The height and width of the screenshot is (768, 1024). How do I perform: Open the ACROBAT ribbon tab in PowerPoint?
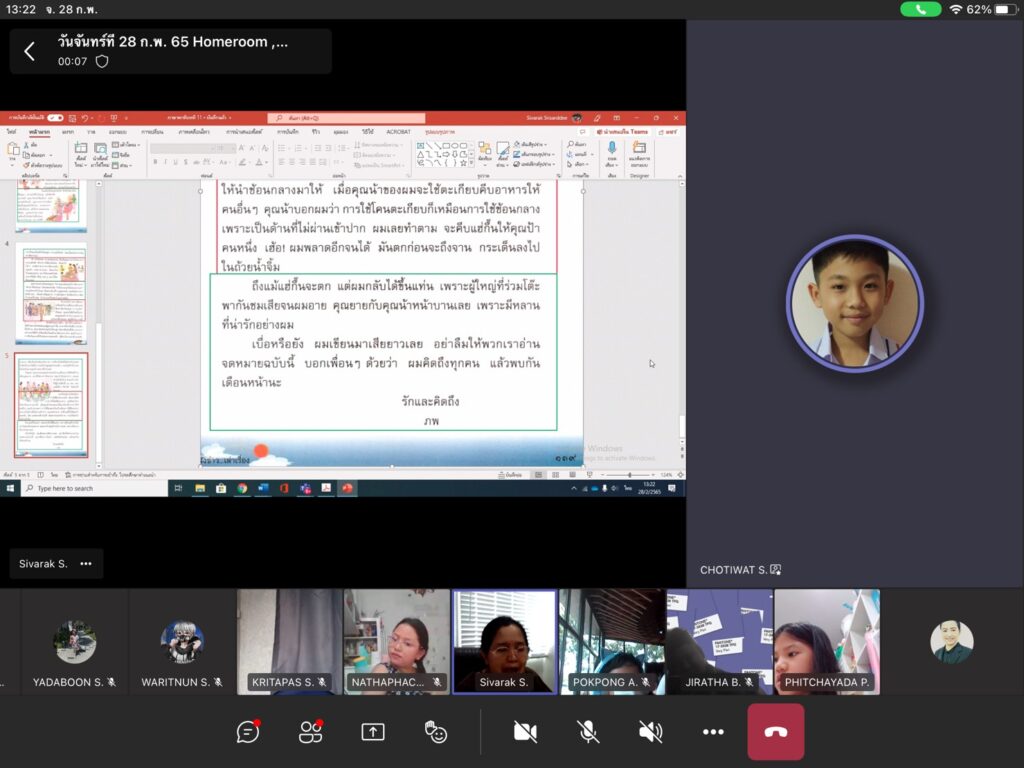[398, 132]
